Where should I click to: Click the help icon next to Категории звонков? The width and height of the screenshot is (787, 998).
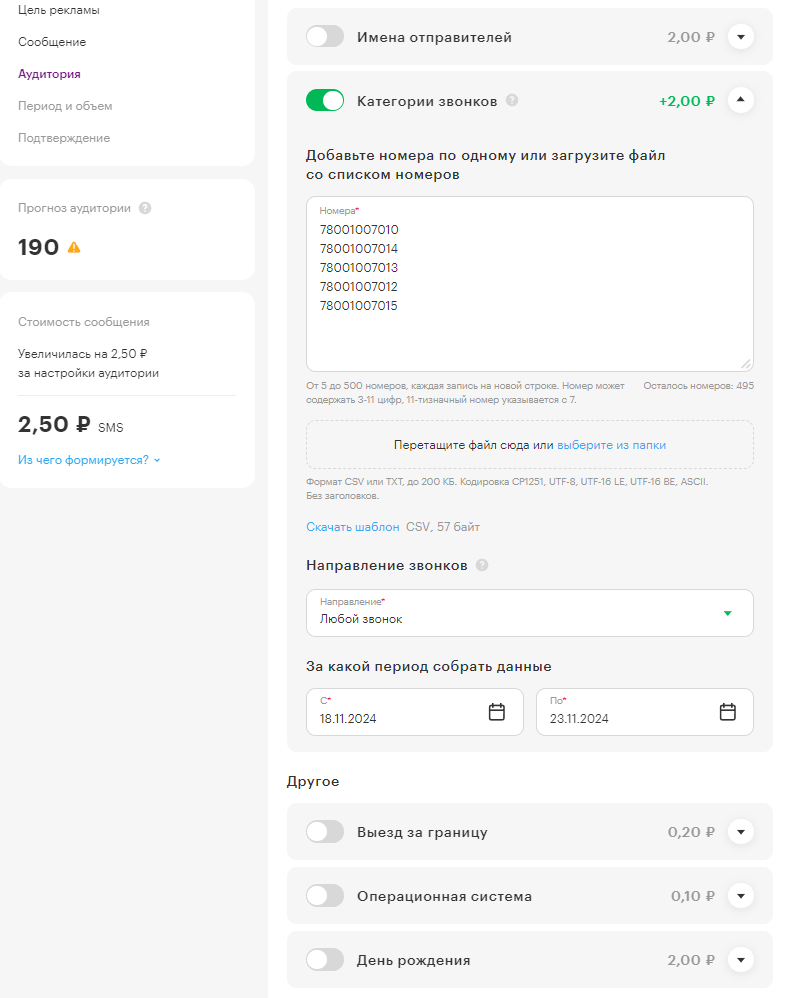pyautogui.click(x=511, y=100)
